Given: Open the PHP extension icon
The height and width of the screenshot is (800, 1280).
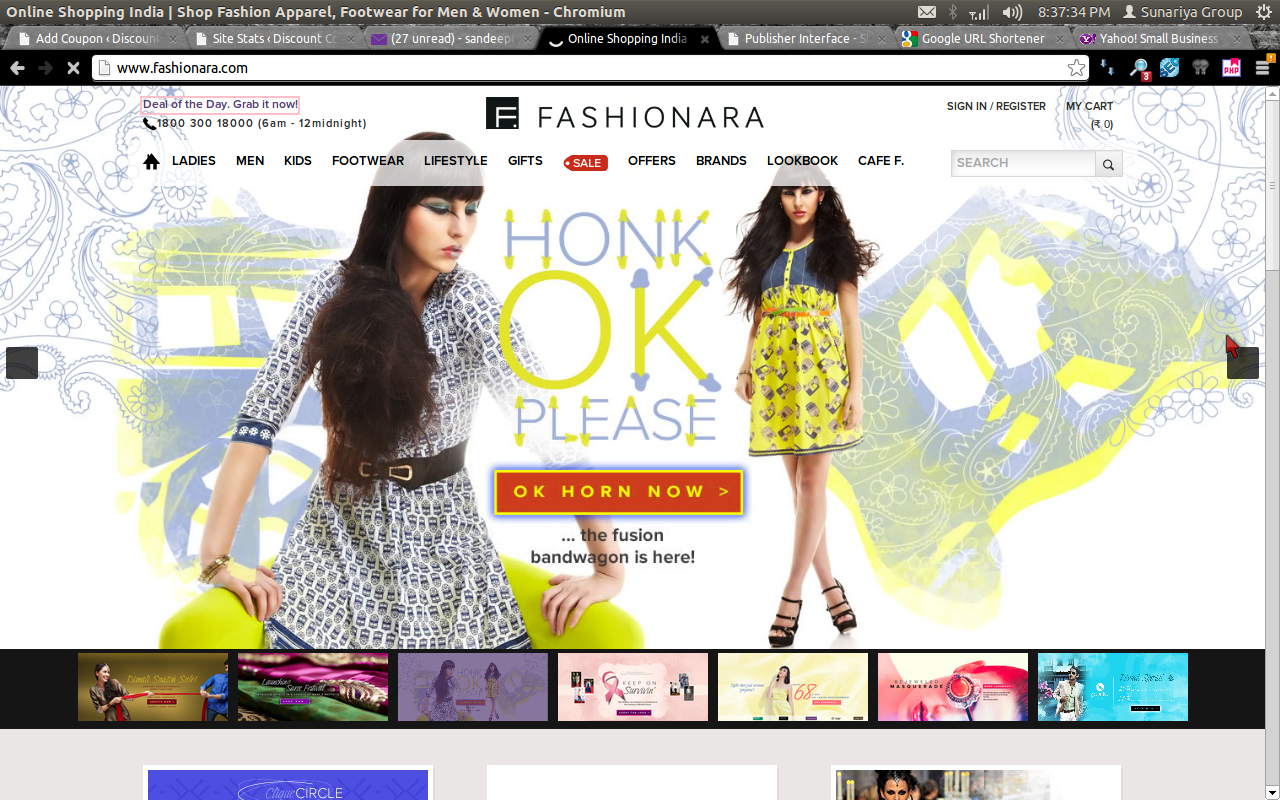Looking at the screenshot, I should 1231,68.
